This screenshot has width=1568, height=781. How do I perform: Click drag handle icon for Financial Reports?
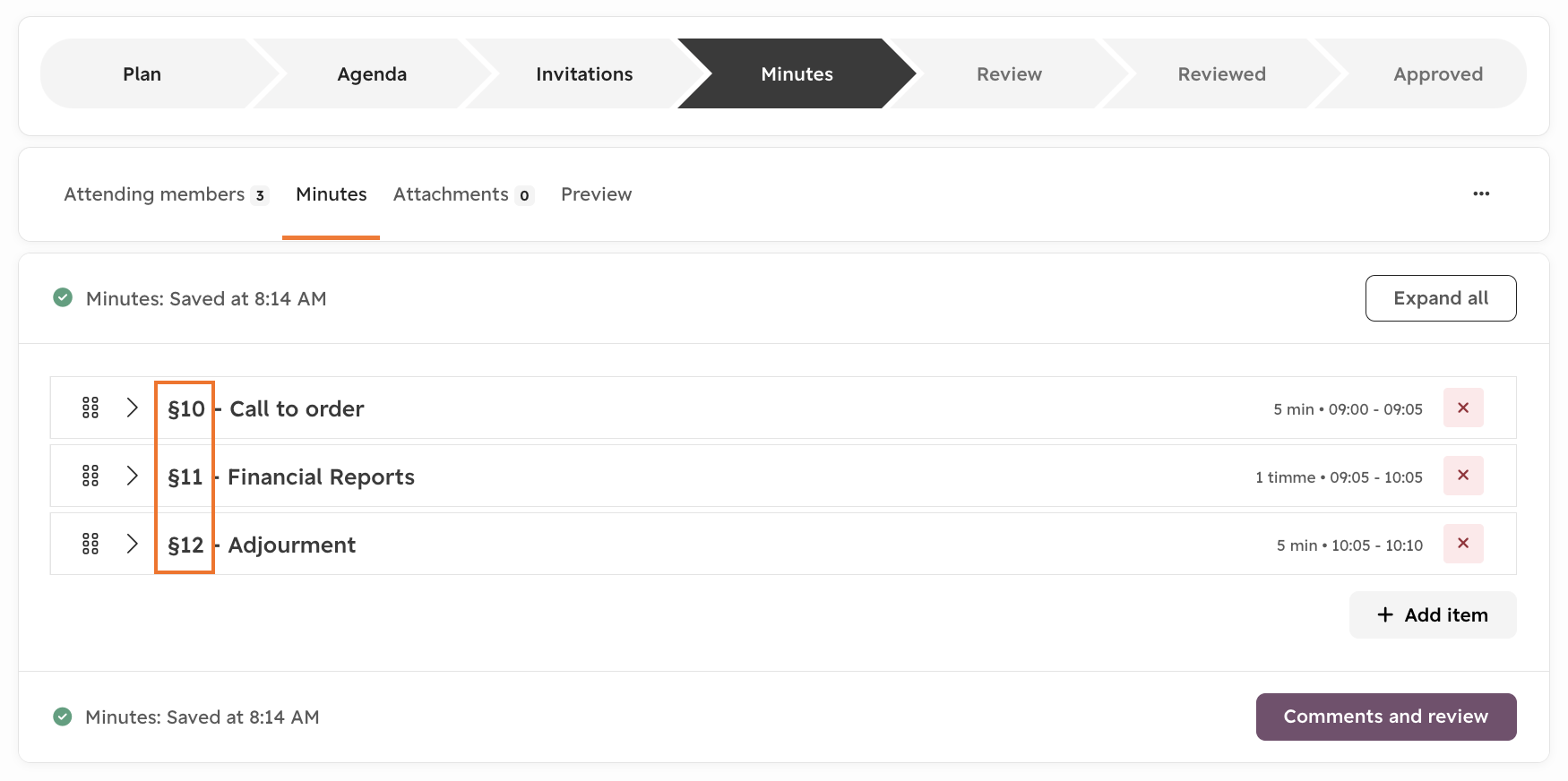[x=90, y=476]
